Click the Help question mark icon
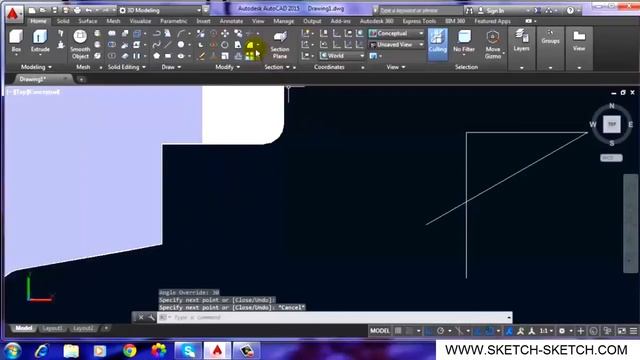The image size is (640, 360). tap(570, 10)
